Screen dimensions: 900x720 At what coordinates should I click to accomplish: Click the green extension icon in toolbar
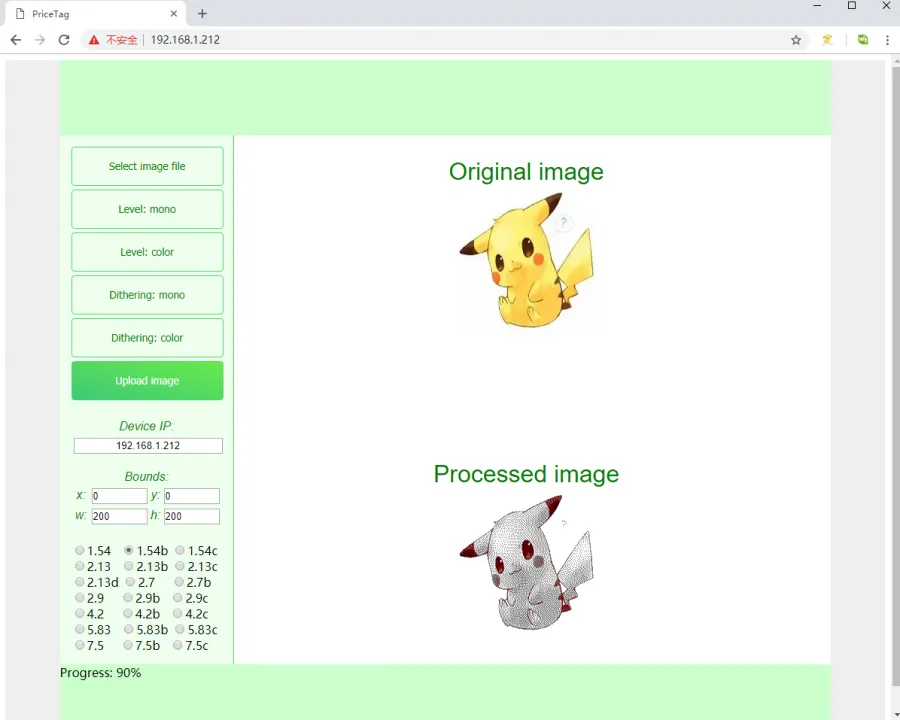[x=862, y=40]
